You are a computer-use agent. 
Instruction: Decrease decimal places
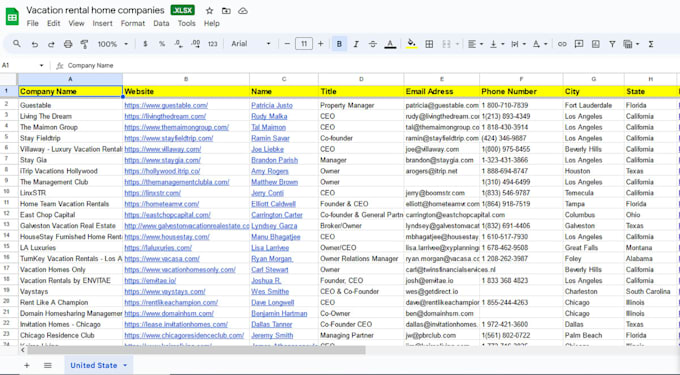[178, 44]
